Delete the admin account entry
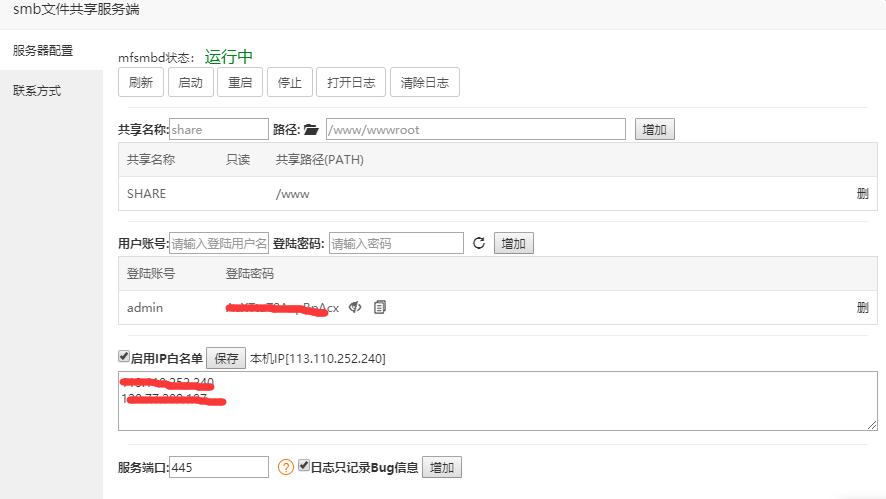This screenshot has height=499, width=886. point(862,307)
